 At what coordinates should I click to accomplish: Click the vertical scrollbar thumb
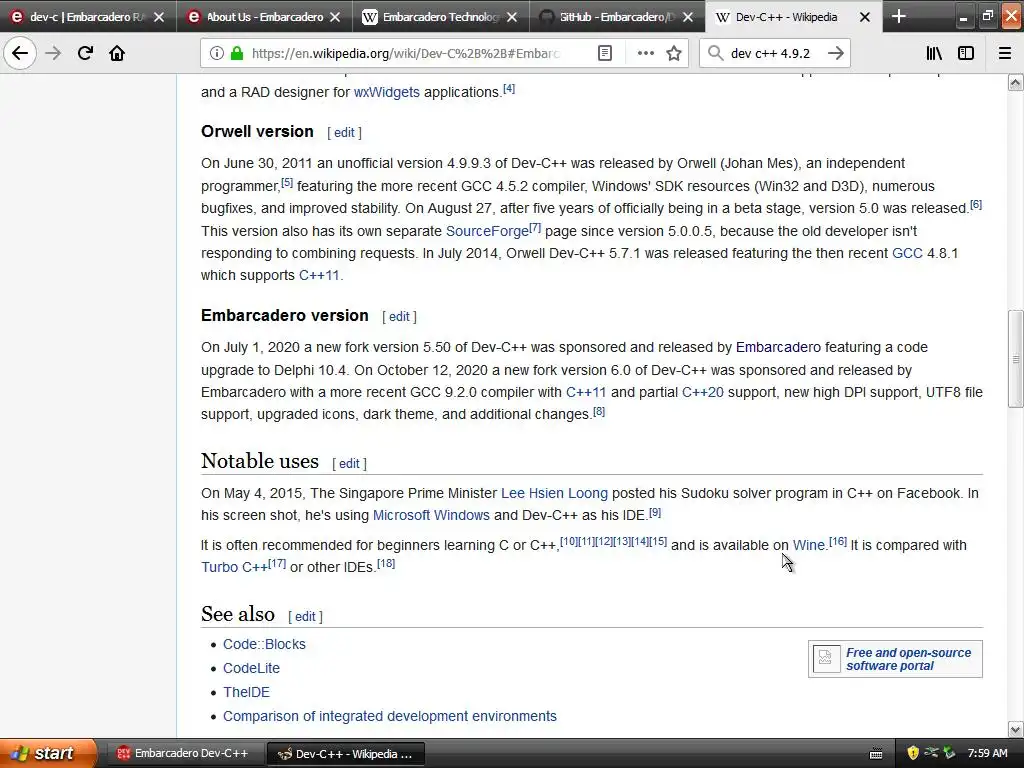pyautogui.click(x=1016, y=359)
